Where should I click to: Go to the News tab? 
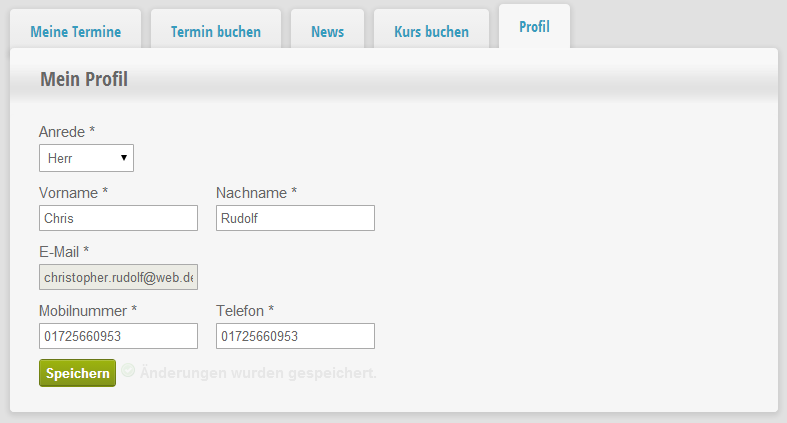point(327,30)
